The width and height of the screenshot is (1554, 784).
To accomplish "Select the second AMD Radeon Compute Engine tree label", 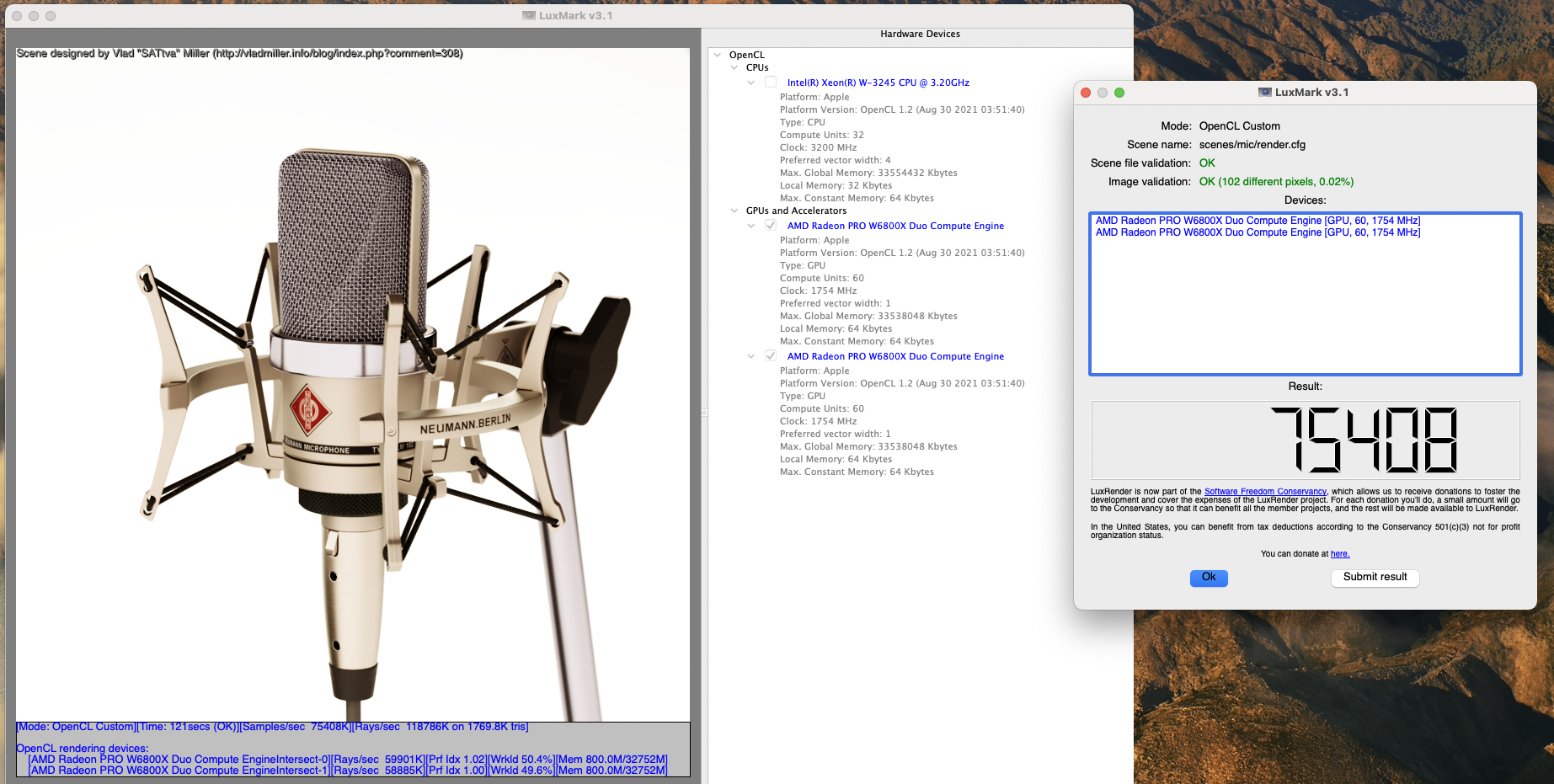I will [895, 356].
